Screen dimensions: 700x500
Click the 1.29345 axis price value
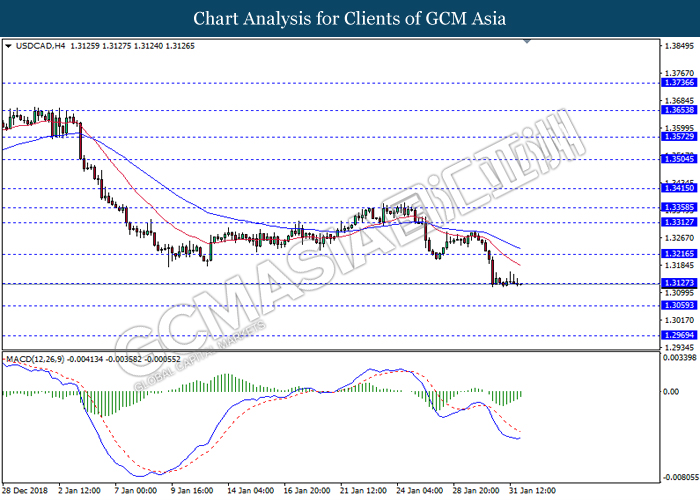point(679,347)
